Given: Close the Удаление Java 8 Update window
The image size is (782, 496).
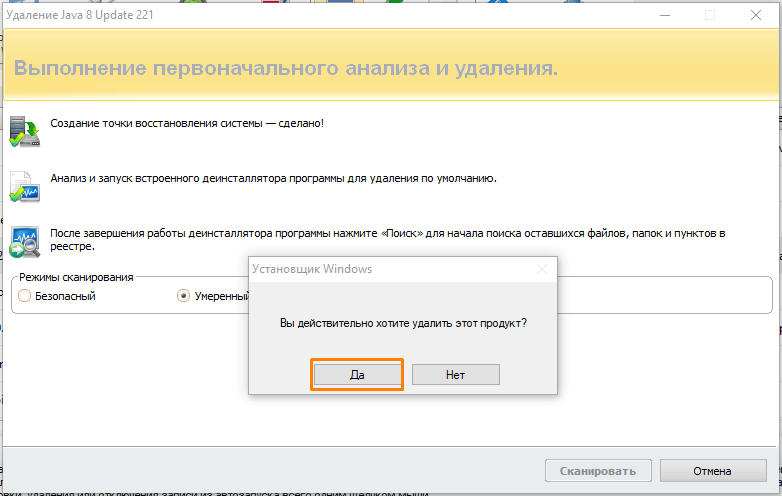Looking at the screenshot, I should tap(756, 15).
